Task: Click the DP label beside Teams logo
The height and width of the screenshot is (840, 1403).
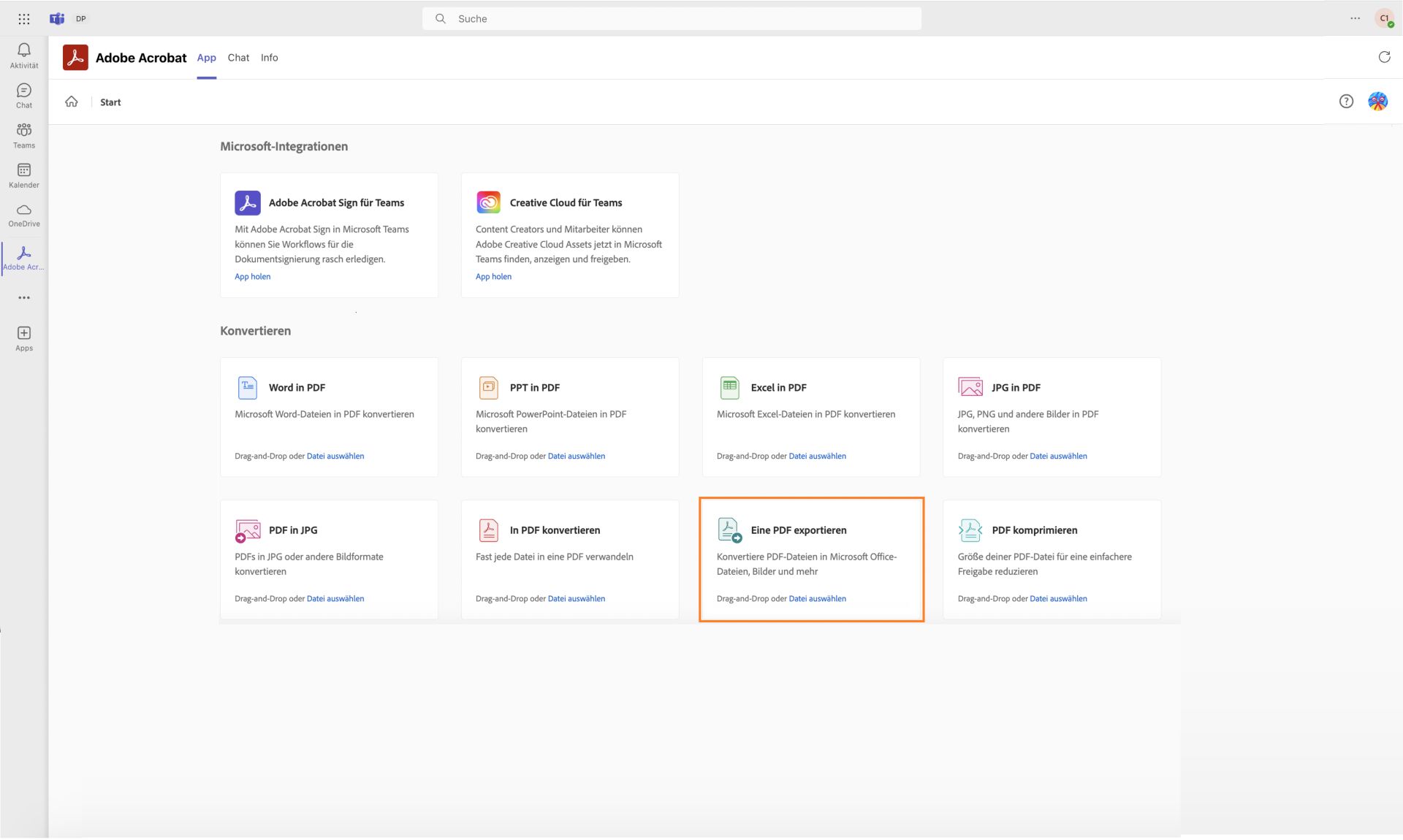Action: click(x=80, y=19)
